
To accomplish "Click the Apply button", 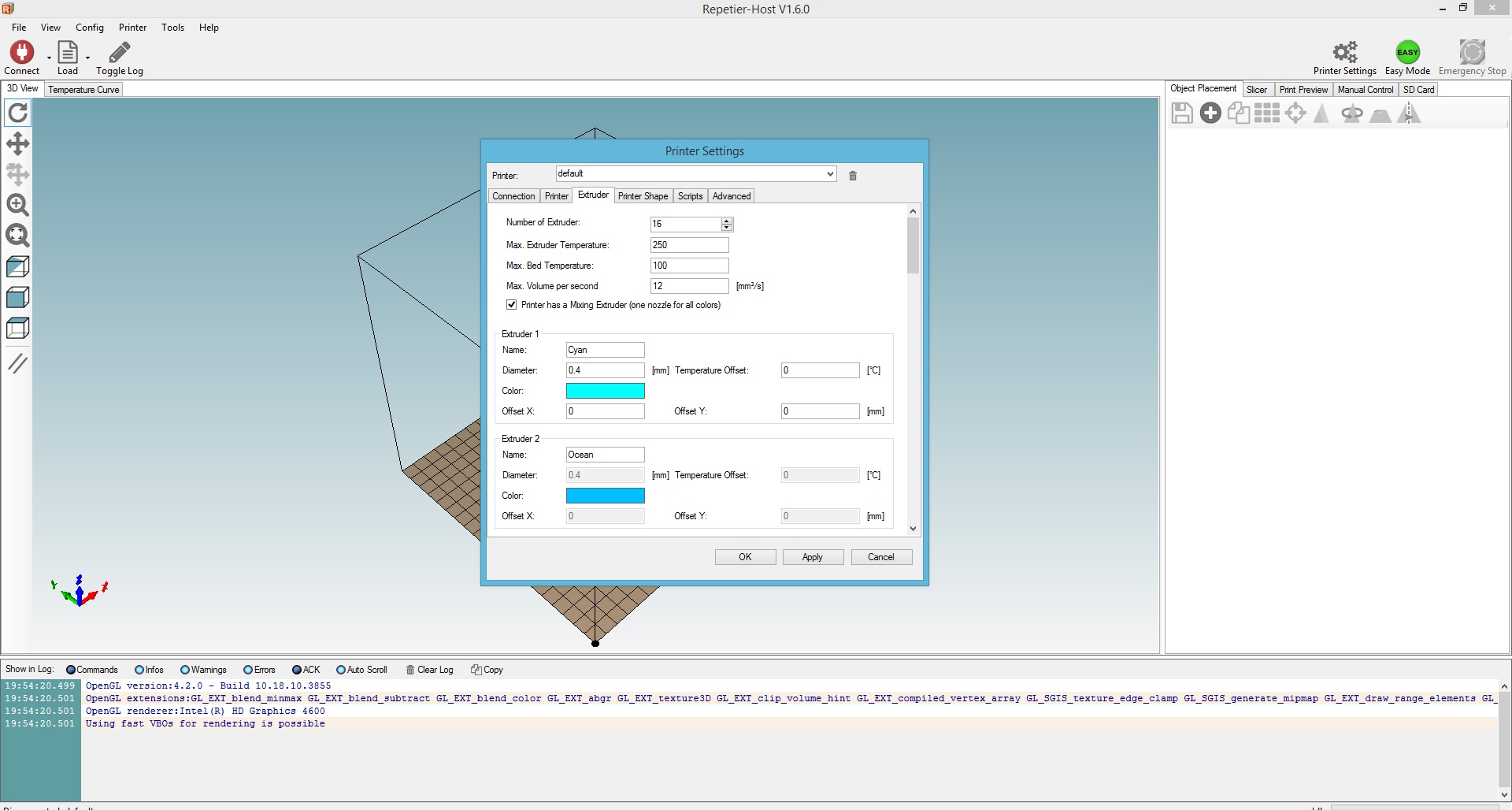I will 813,557.
